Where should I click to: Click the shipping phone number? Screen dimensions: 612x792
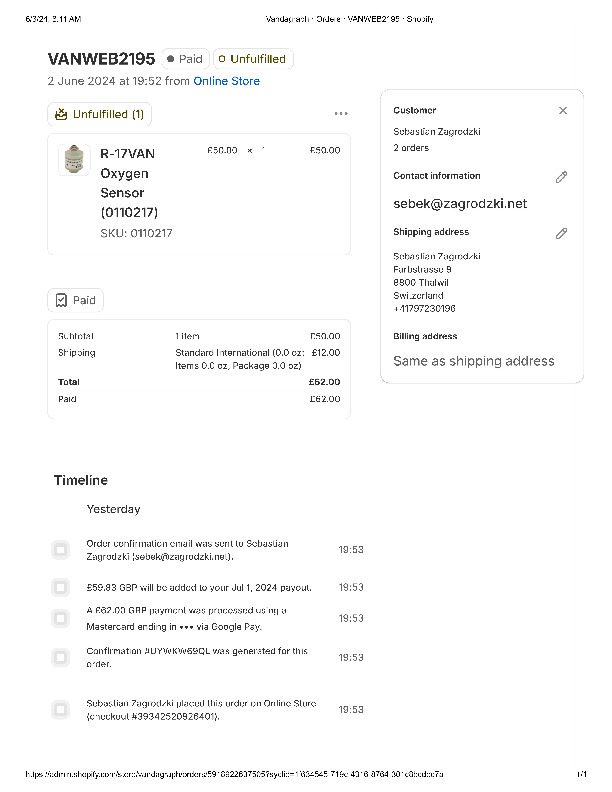pyautogui.click(x=424, y=309)
